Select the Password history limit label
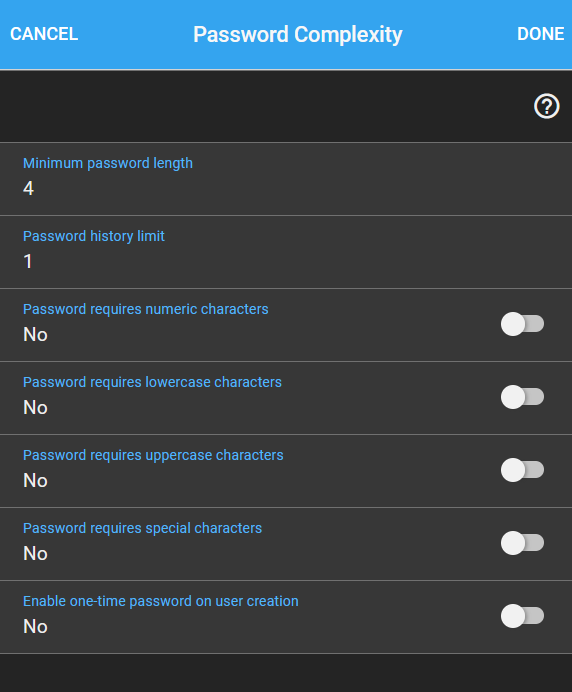Viewport: 572px width, 692px height. coord(94,236)
